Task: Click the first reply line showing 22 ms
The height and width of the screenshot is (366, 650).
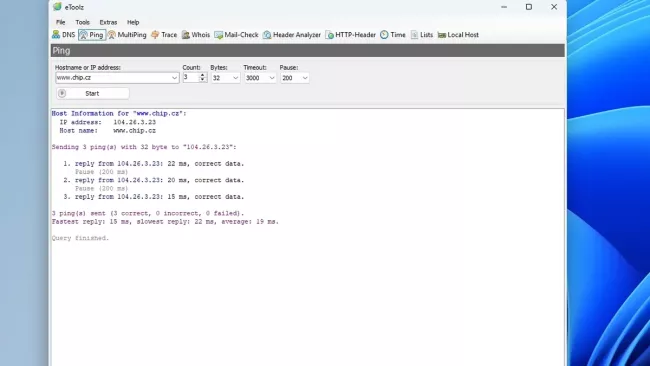Action: tap(154, 164)
